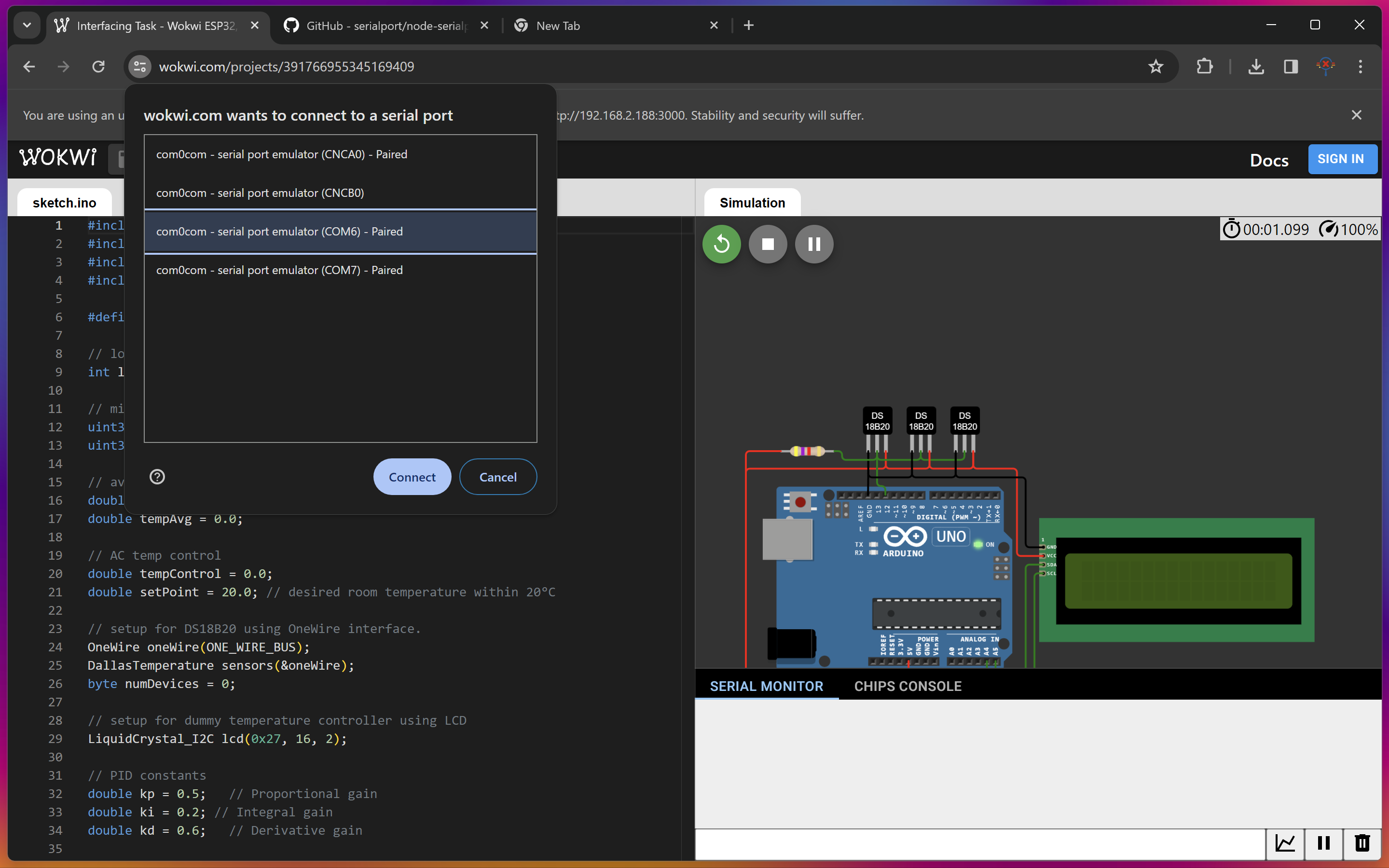Open the port chooser help icon

pos(157,477)
